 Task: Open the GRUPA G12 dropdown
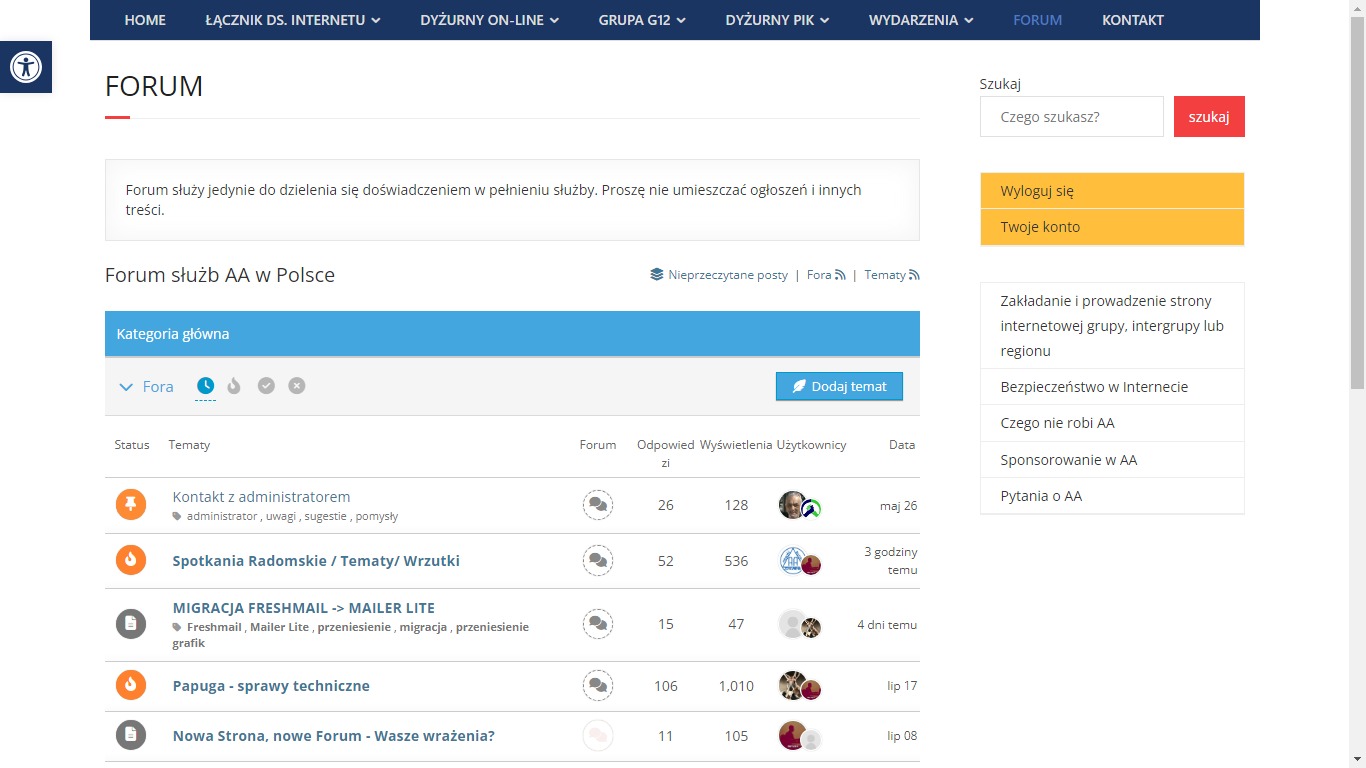641,19
